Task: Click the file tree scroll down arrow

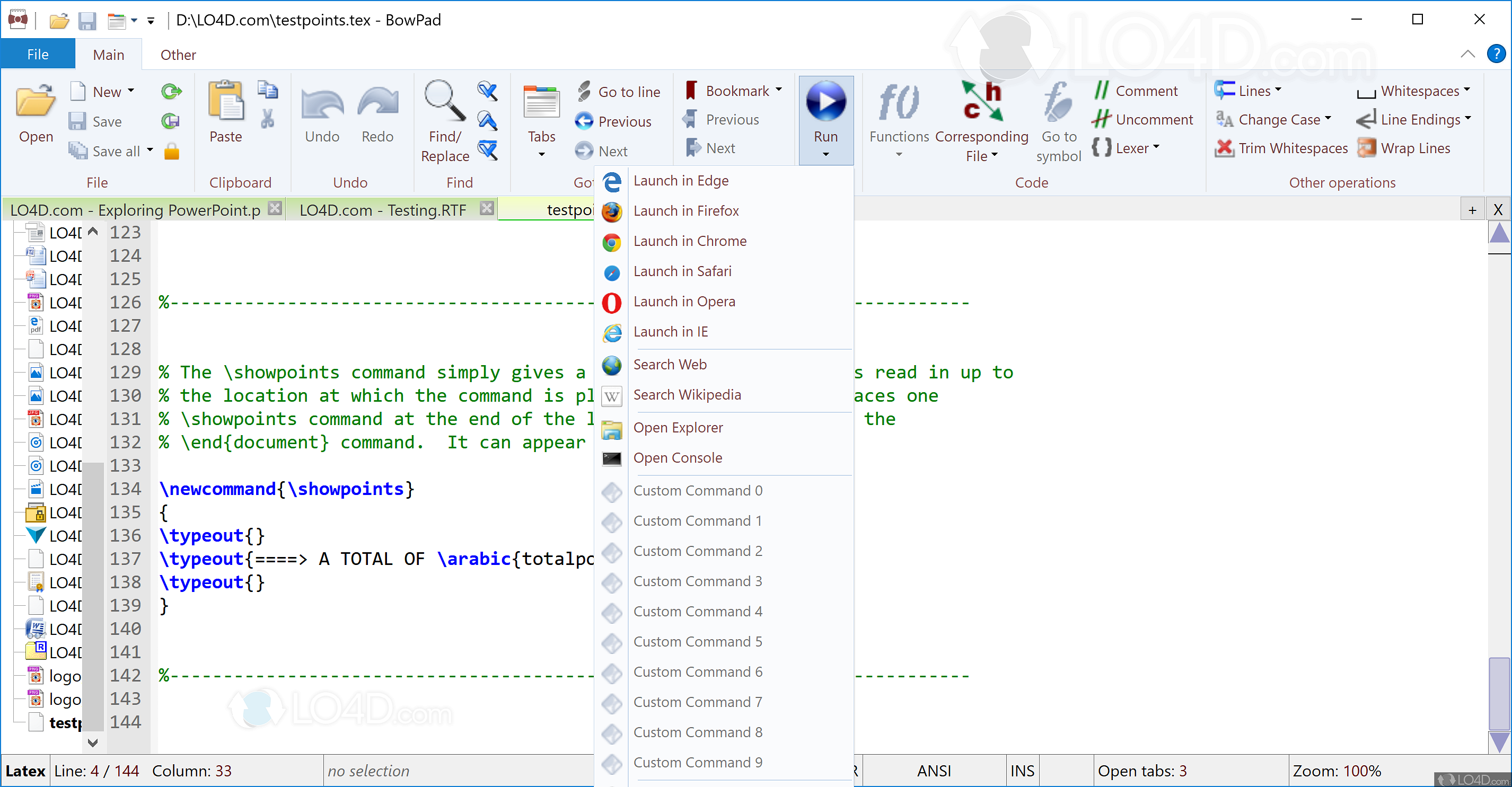Action: point(93,742)
